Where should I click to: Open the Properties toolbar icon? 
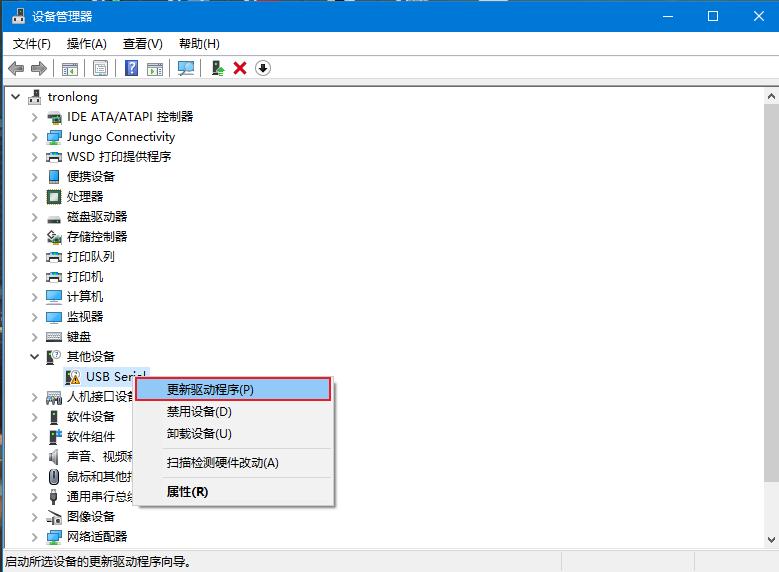(100, 69)
